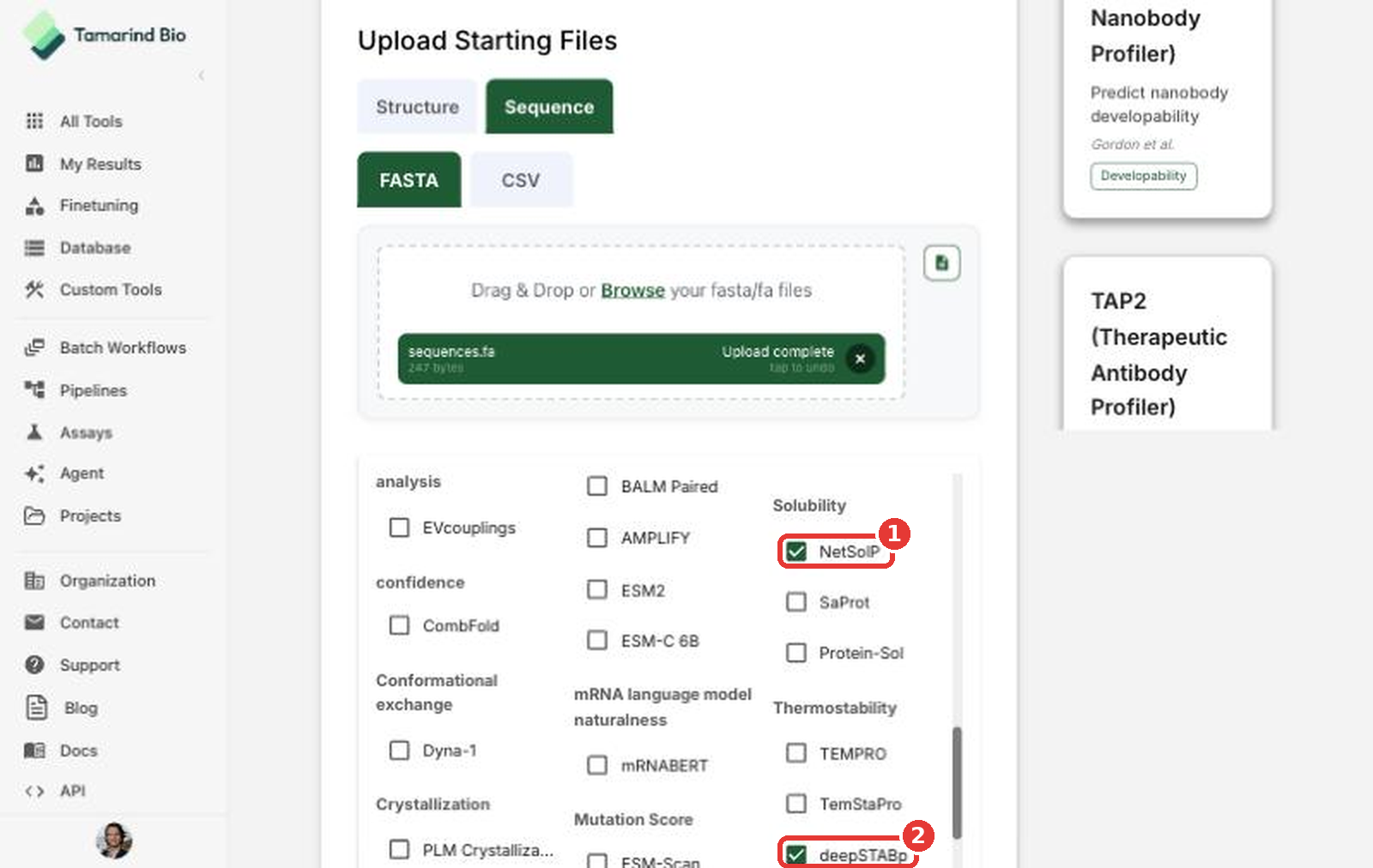1373x868 pixels.
Task: Enable the EVcouplings checkbox
Action: pyautogui.click(x=399, y=527)
